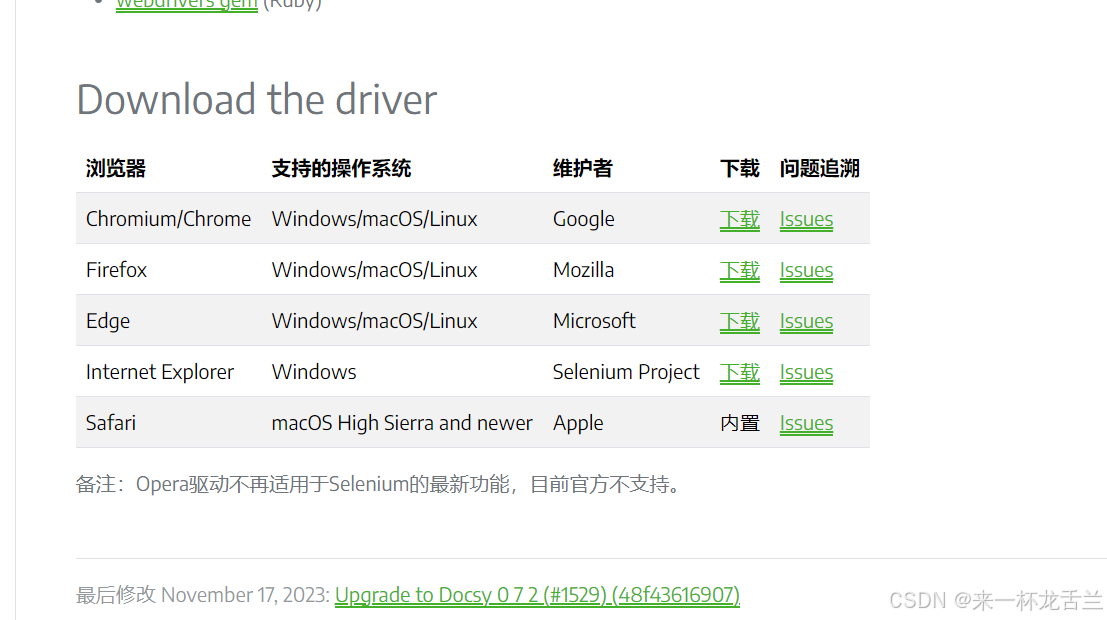Click the 浏览器 column header
This screenshot has width=1107, height=620.
point(116,168)
